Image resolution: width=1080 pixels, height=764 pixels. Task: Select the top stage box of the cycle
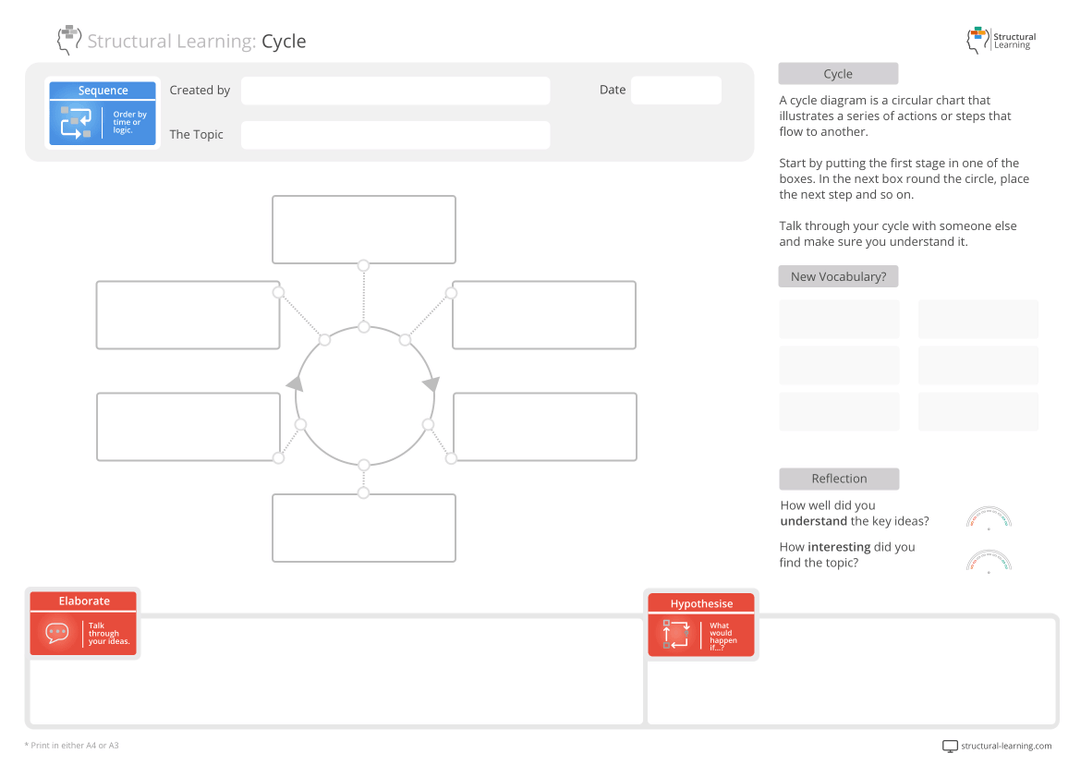point(363,229)
